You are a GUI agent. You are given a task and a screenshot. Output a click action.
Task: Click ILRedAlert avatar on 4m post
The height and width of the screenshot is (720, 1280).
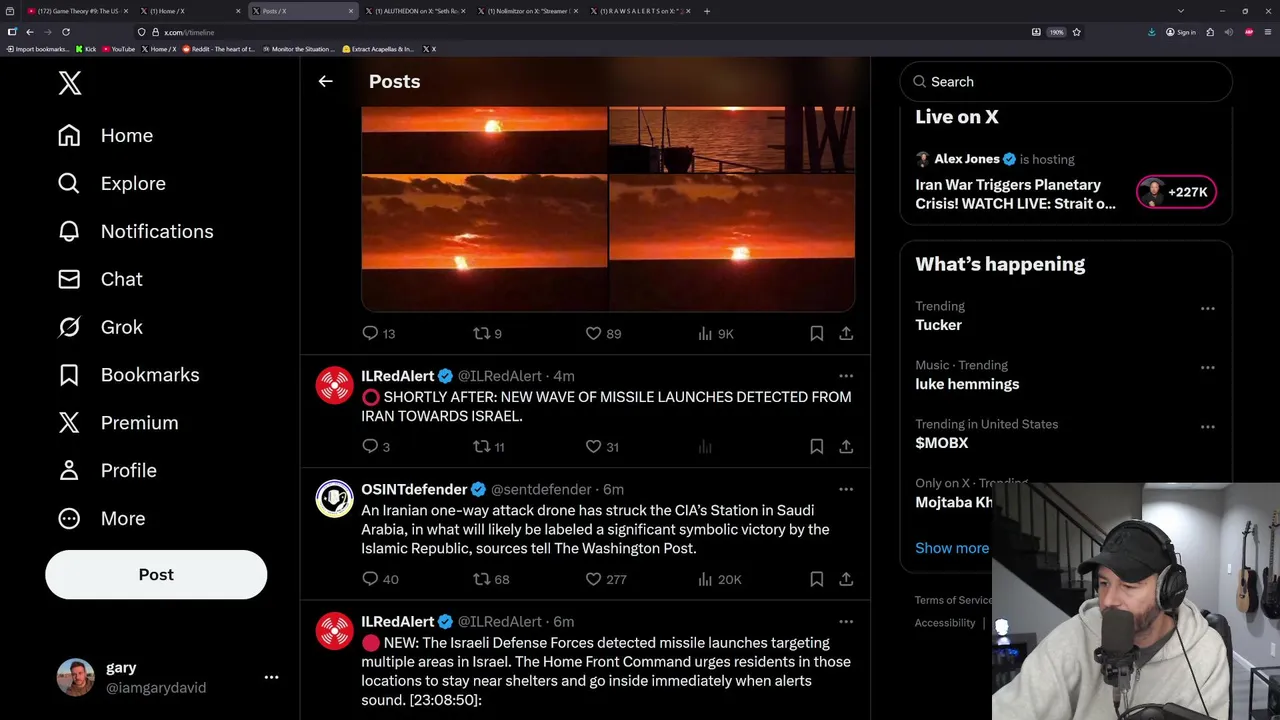[335, 385]
